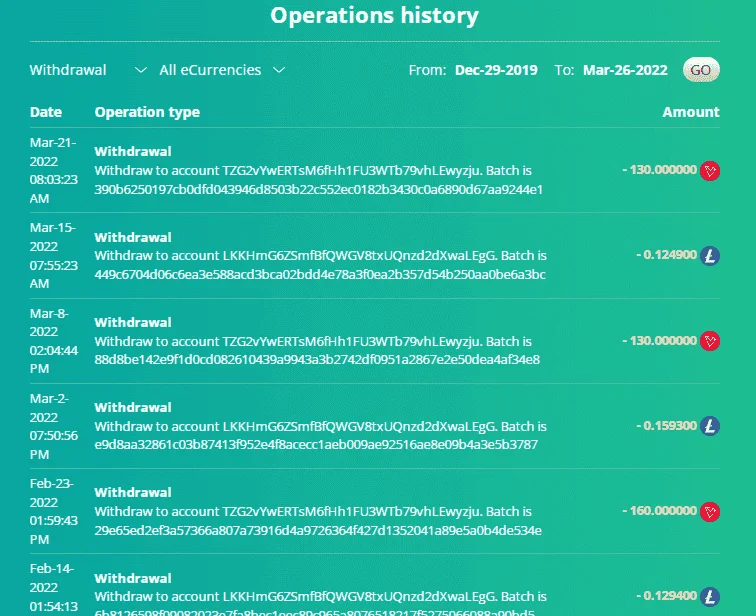The height and width of the screenshot is (616, 756).
Task: Click the Operations history title
Action: pos(375,15)
